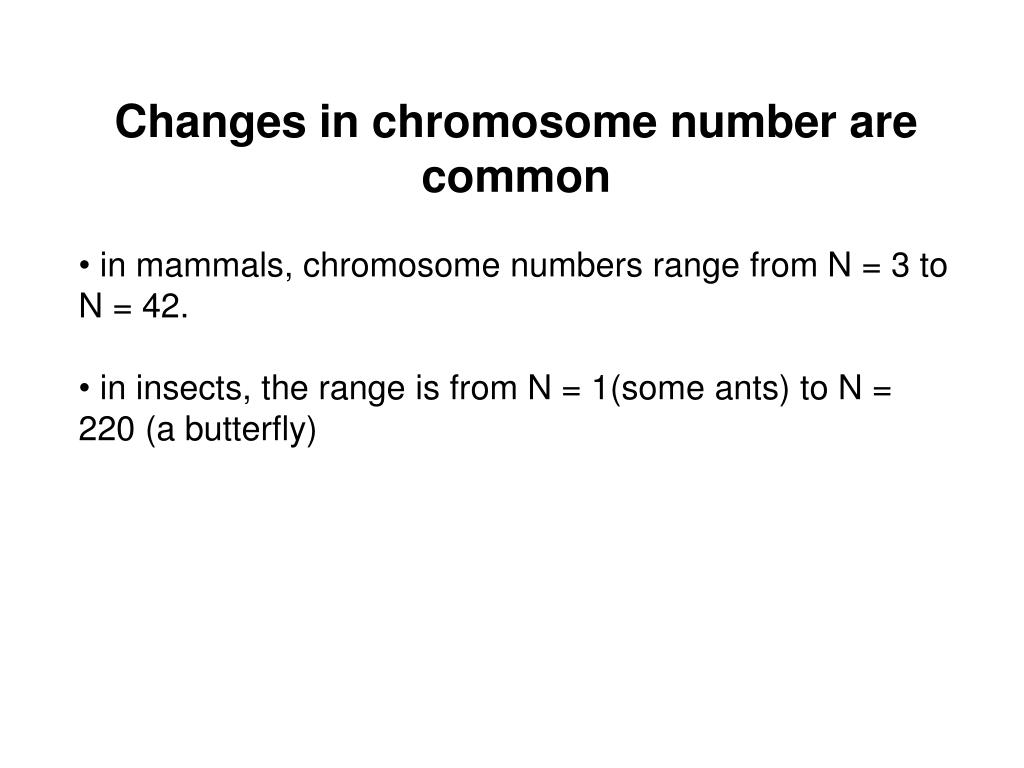This screenshot has height=768, width=1024.
Task: Click the text "(some ants)"
Action: pyautogui.click(x=700, y=389)
